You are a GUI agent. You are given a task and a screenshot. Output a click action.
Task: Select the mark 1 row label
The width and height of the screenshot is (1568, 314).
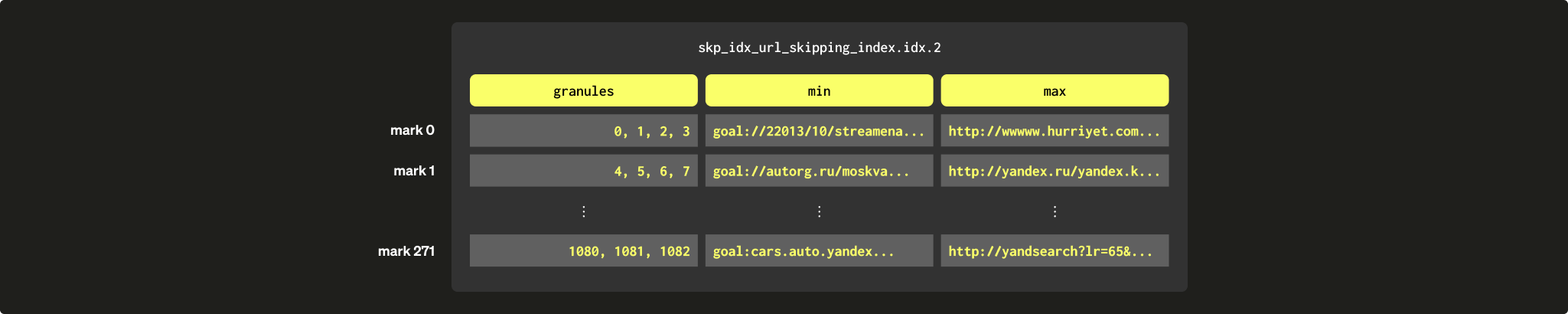(x=414, y=171)
